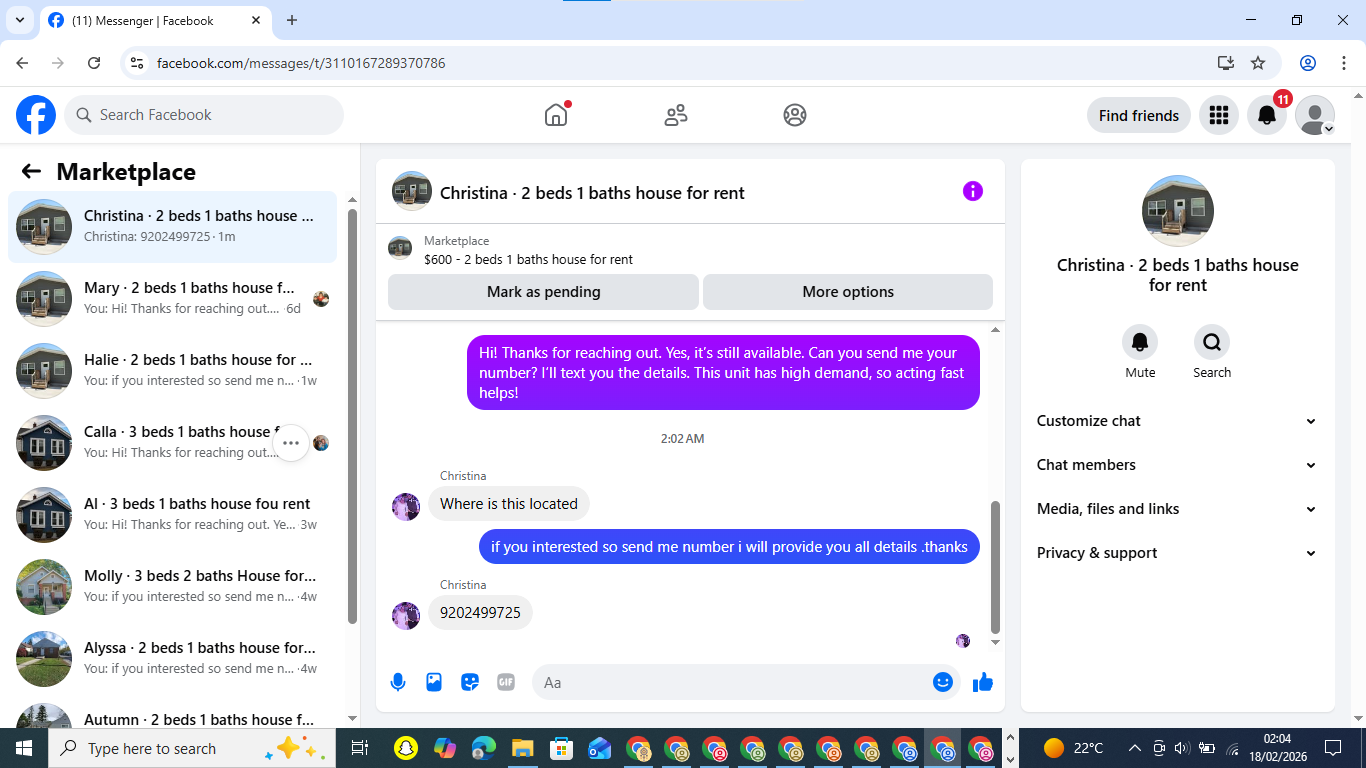Open the account profile avatar menu
The height and width of the screenshot is (768, 1366).
pyautogui.click(x=1315, y=115)
